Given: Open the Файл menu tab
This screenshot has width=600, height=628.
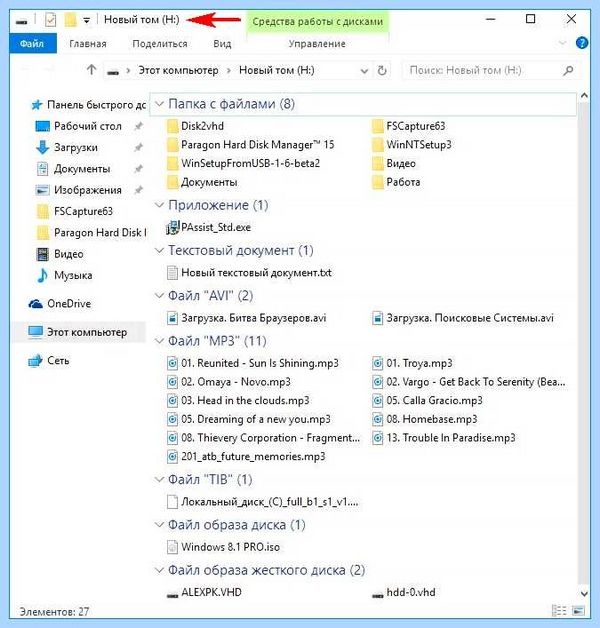Looking at the screenshot, I should click(x=32, y=43).
